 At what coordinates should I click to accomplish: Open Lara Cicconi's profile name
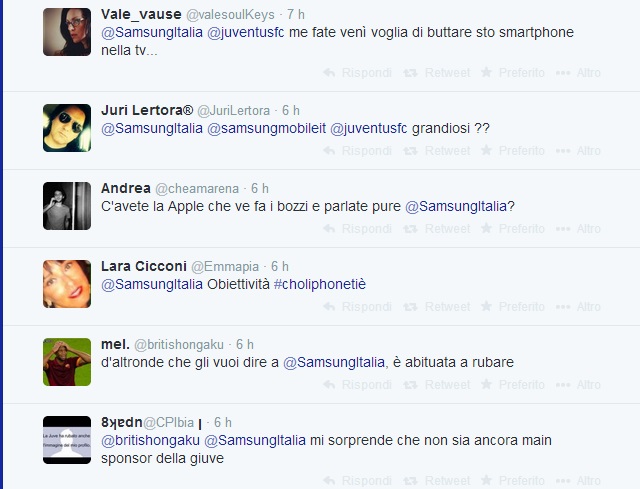point(144,266)
